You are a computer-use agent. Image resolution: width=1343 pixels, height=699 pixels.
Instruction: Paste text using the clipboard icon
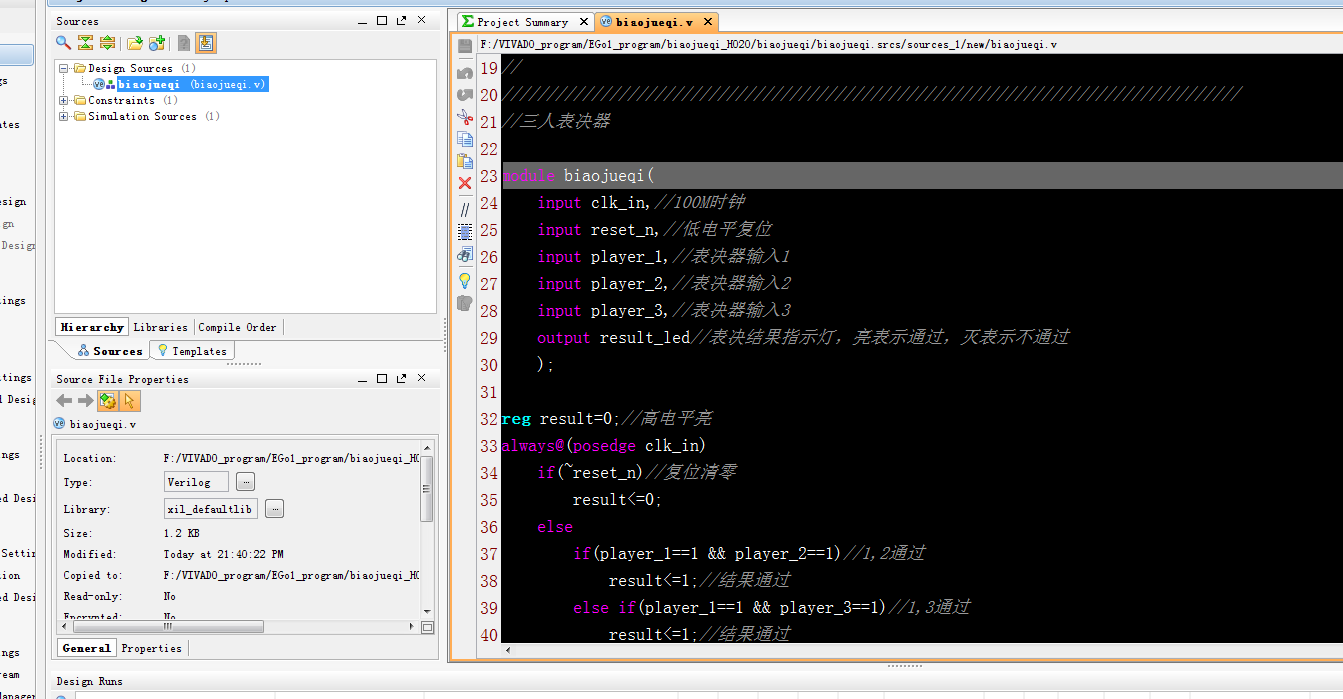pos(465,162)
